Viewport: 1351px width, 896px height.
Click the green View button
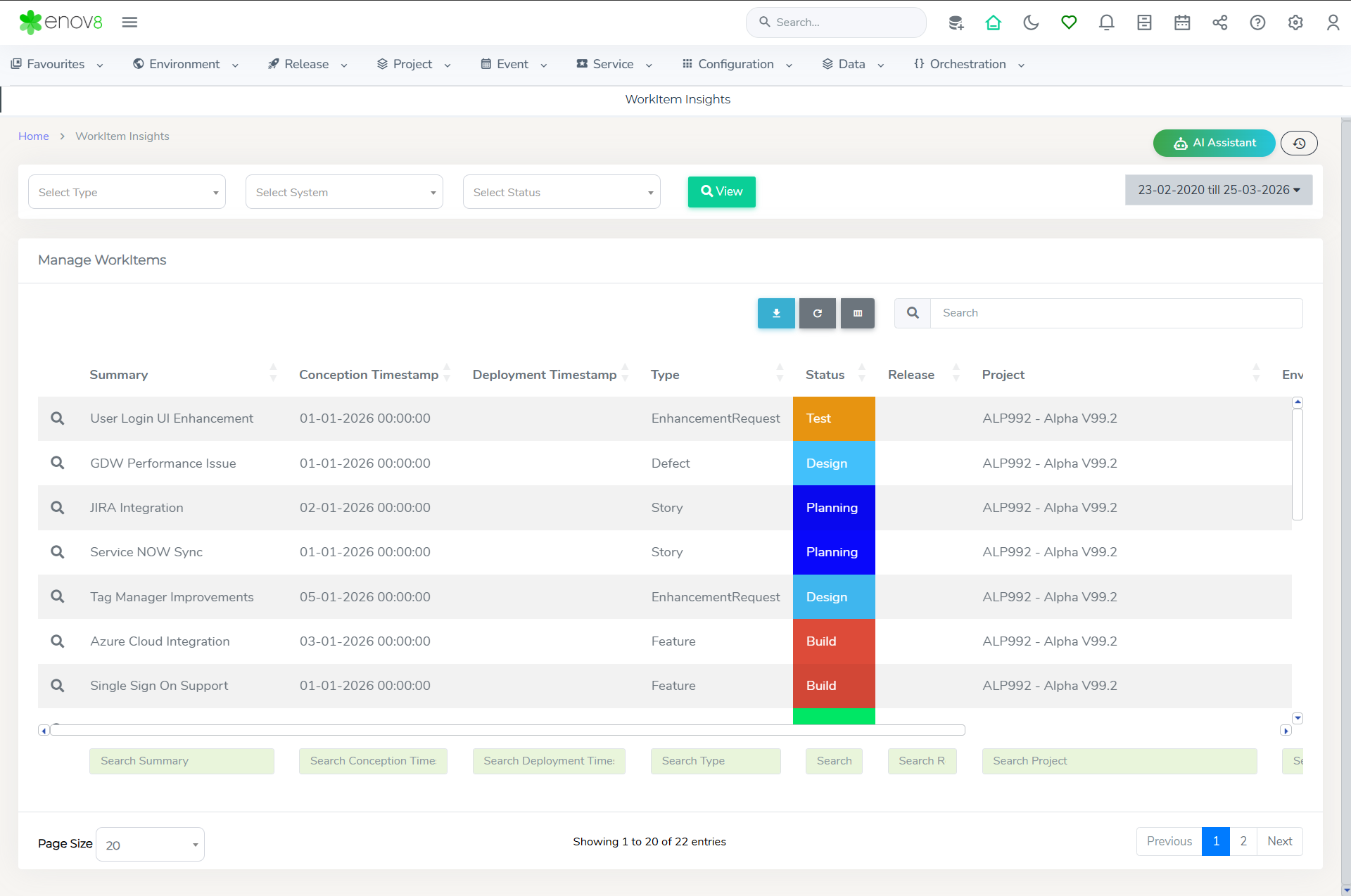(x=721, y=191)
